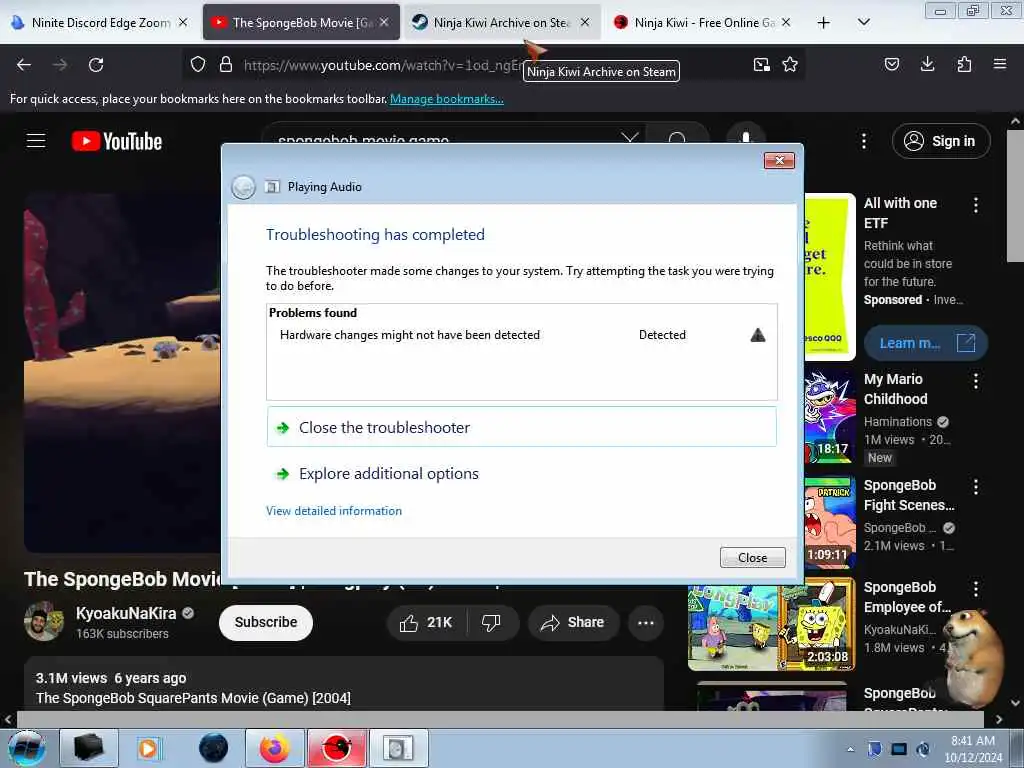
Task: Click the Sign in button
Action: pos(941,141)
